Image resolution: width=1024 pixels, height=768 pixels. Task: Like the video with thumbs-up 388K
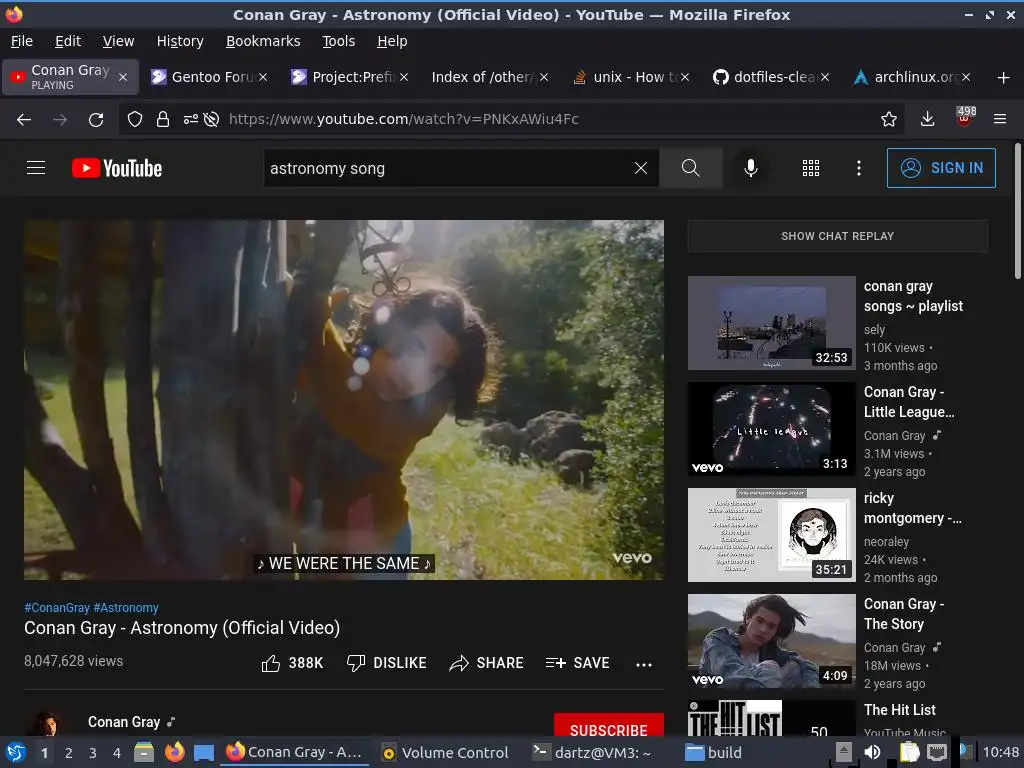pos(292,664)
